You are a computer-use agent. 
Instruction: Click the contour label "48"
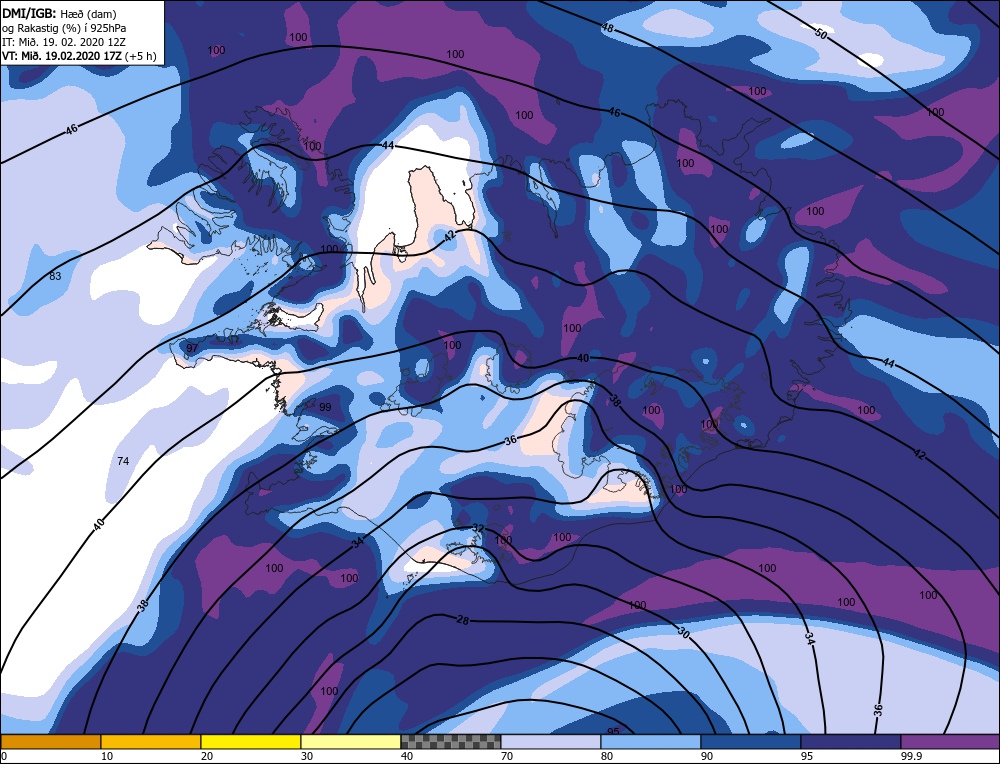607,28
